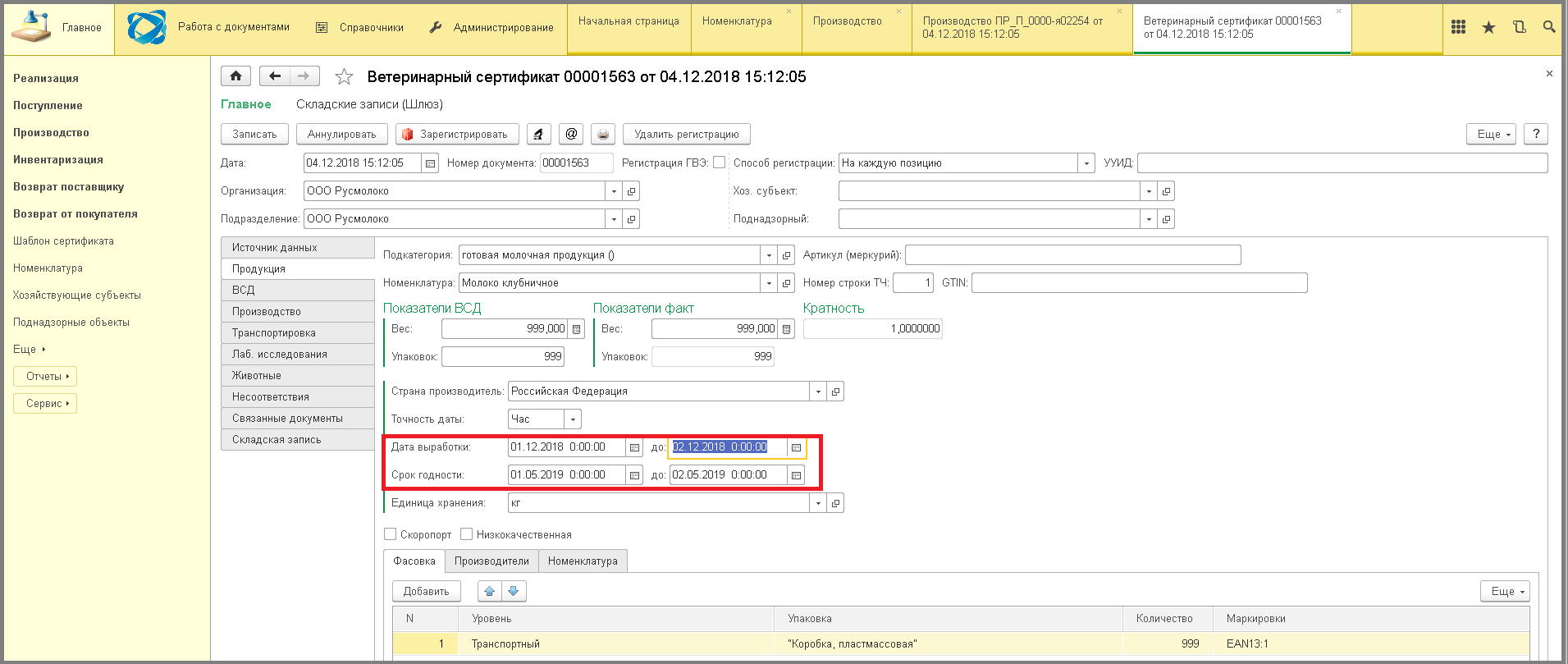Click the Home icon button

pos(235,76)
